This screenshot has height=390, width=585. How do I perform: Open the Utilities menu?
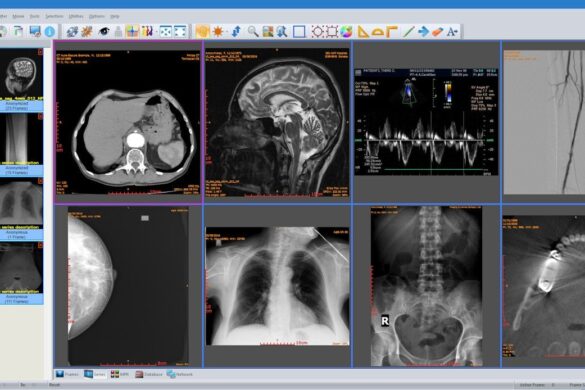point(76,16)
